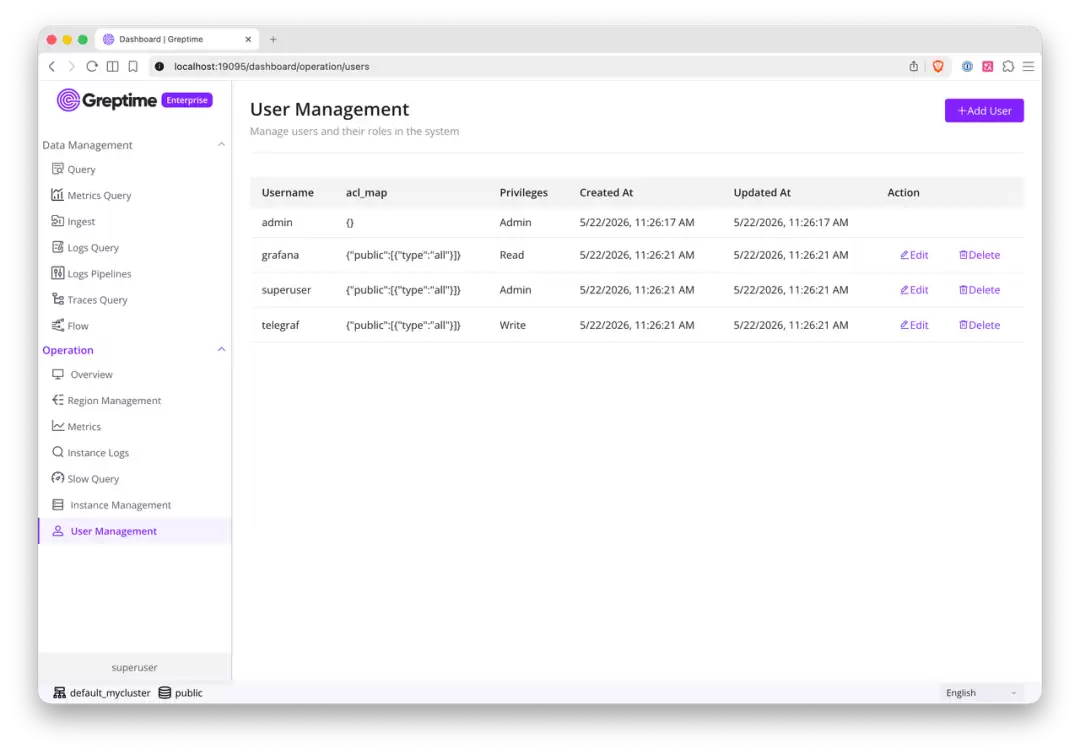Click the Logs Query icon
Screen dimensions: 1080x754
point(58,247)
